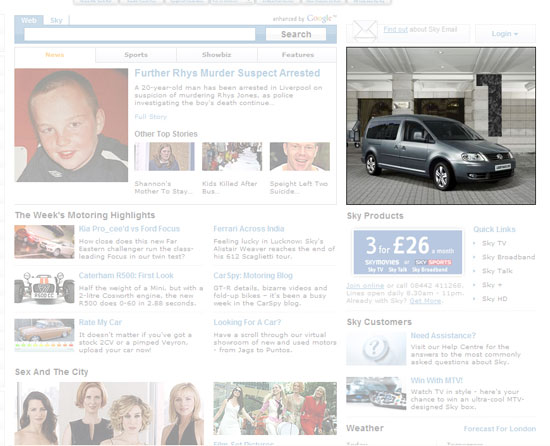Image resolution: width=550 pixels, height=446 pixels.
Task: Click the Full Story link
Action: coord(150,117)
